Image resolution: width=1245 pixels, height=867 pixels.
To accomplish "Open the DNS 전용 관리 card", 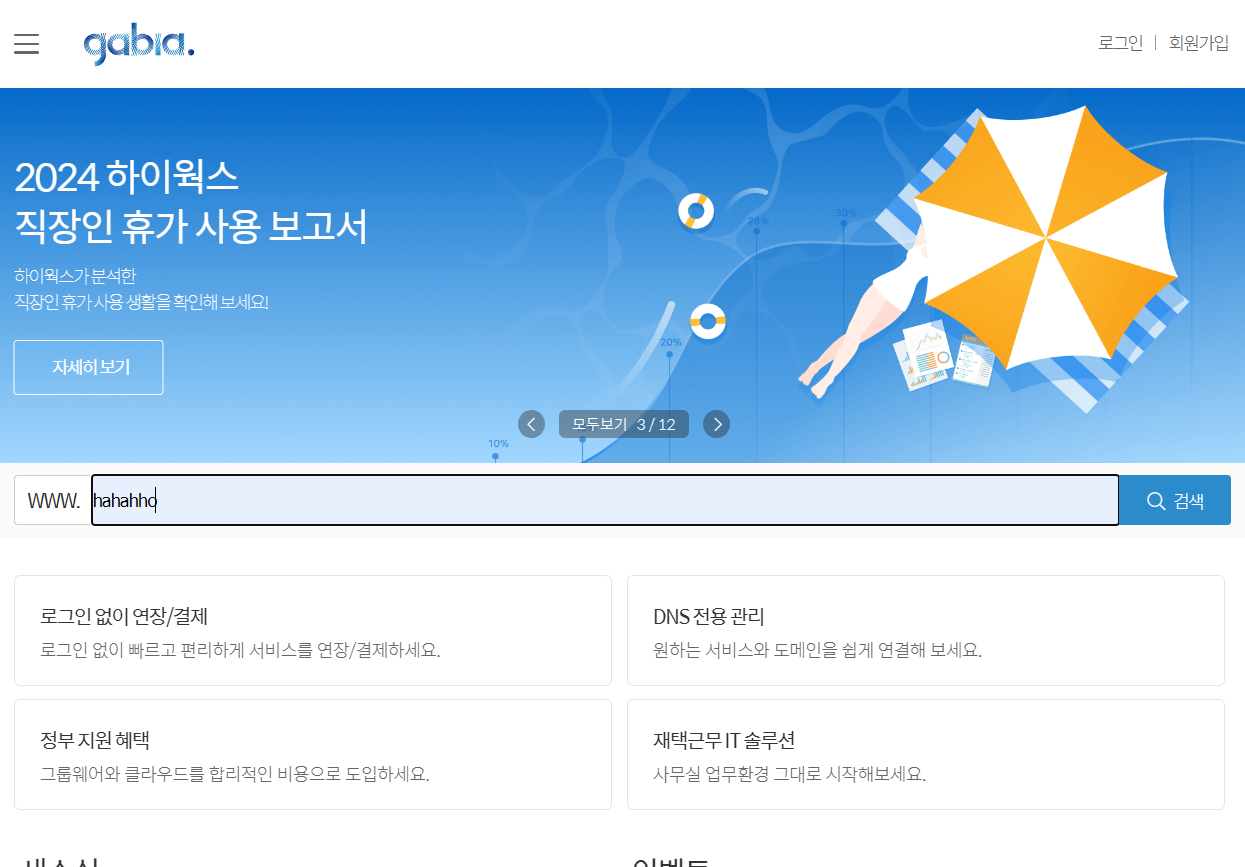I will 926,630.
